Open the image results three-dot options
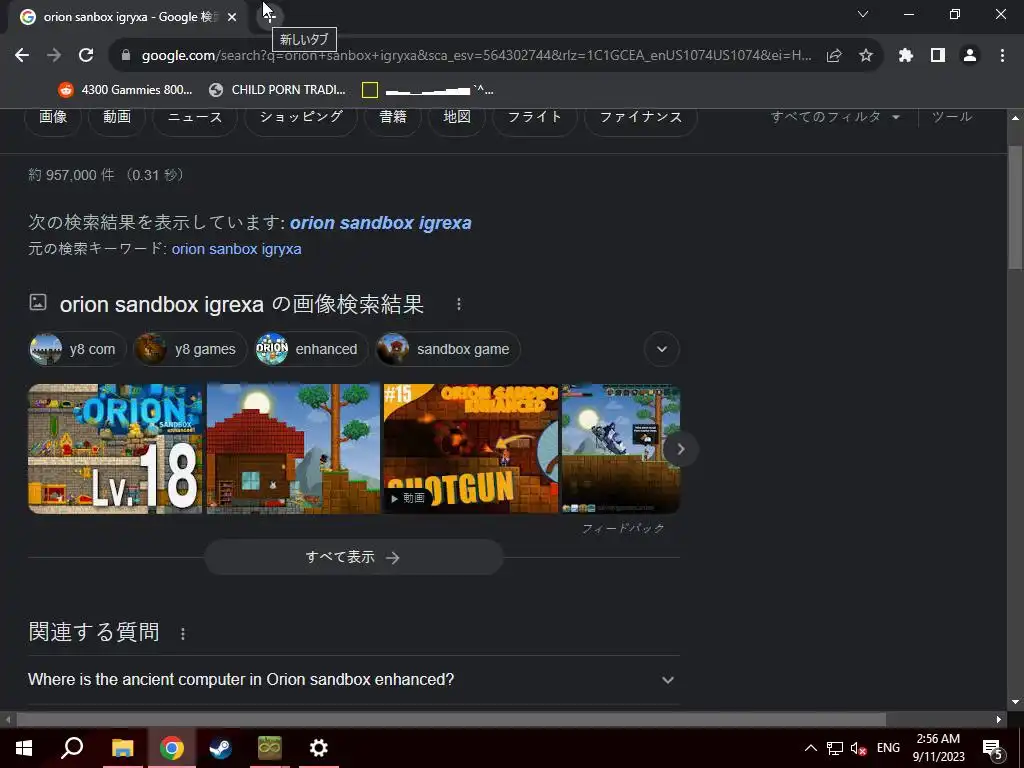Viewport: 1024px width, 768px height. click(459, 304)
